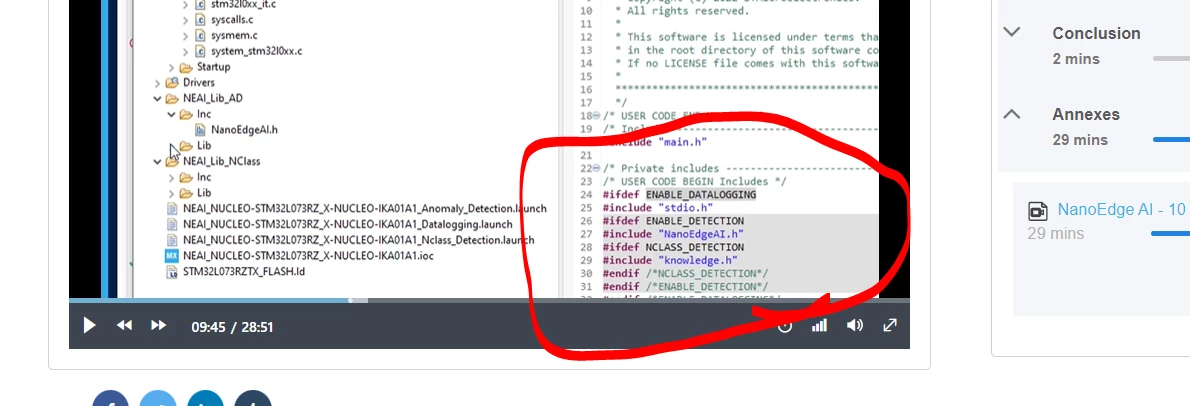Expand the Conclusion section chevron
The image size is (1190, 406).
pyautogui.click(x=1012, y=33)
